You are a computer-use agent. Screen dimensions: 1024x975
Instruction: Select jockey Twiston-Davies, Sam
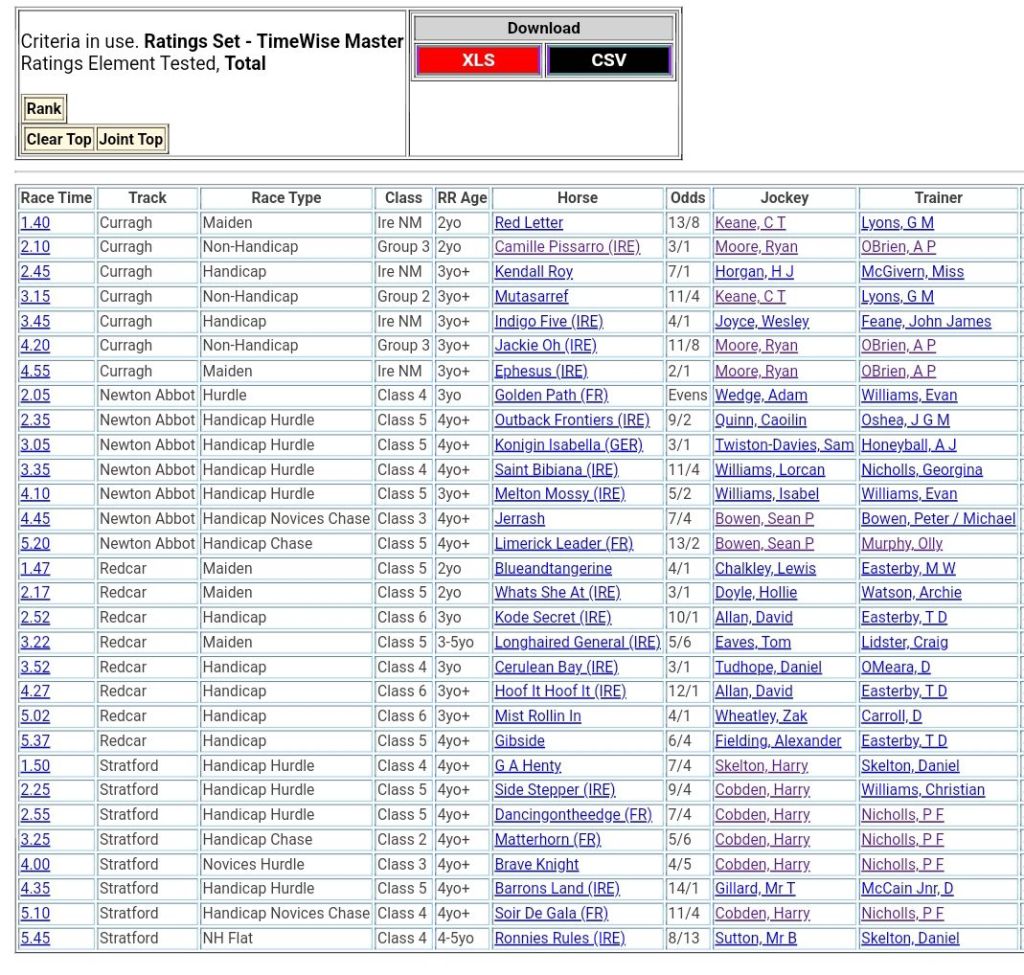pyautogui.click(x=784, y=445)
